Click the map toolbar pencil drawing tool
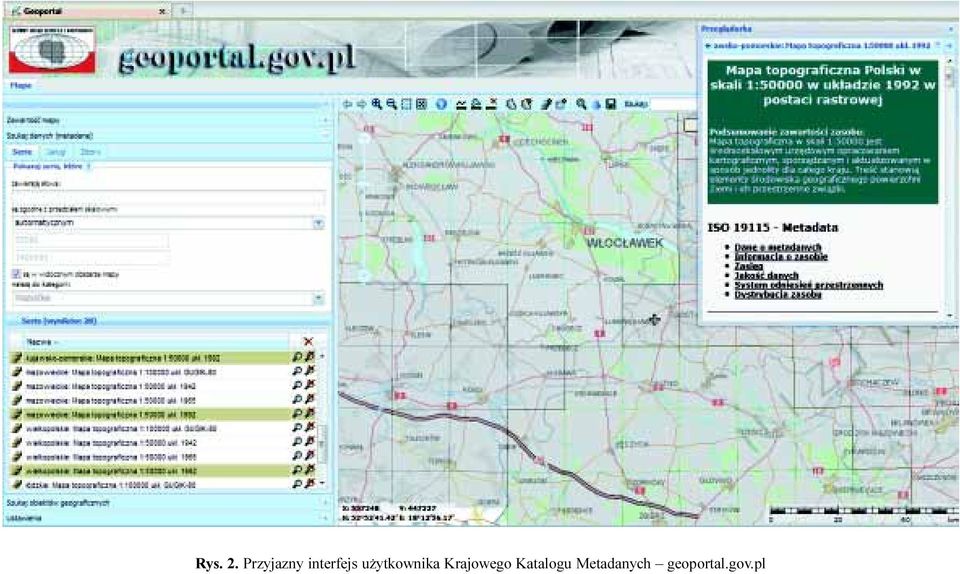Screen dimensions: 960x574 click(x=546, y=104)
